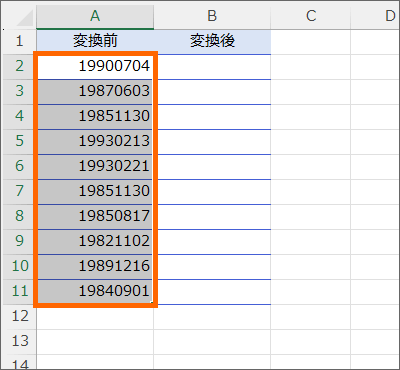Select row 9 header
This screenshot has height=370, width=400.
coord(19,242)
